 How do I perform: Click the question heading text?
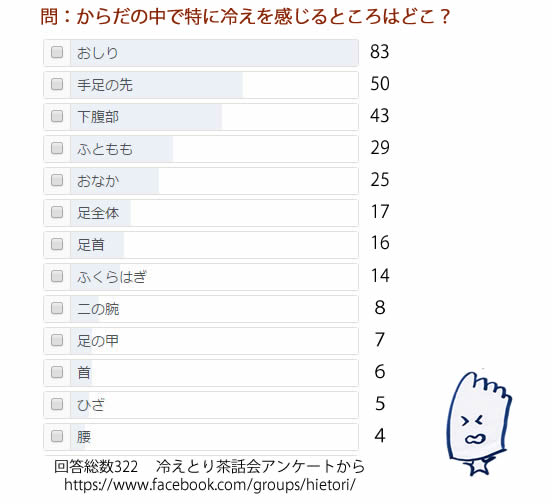click(x=245, y=17)
